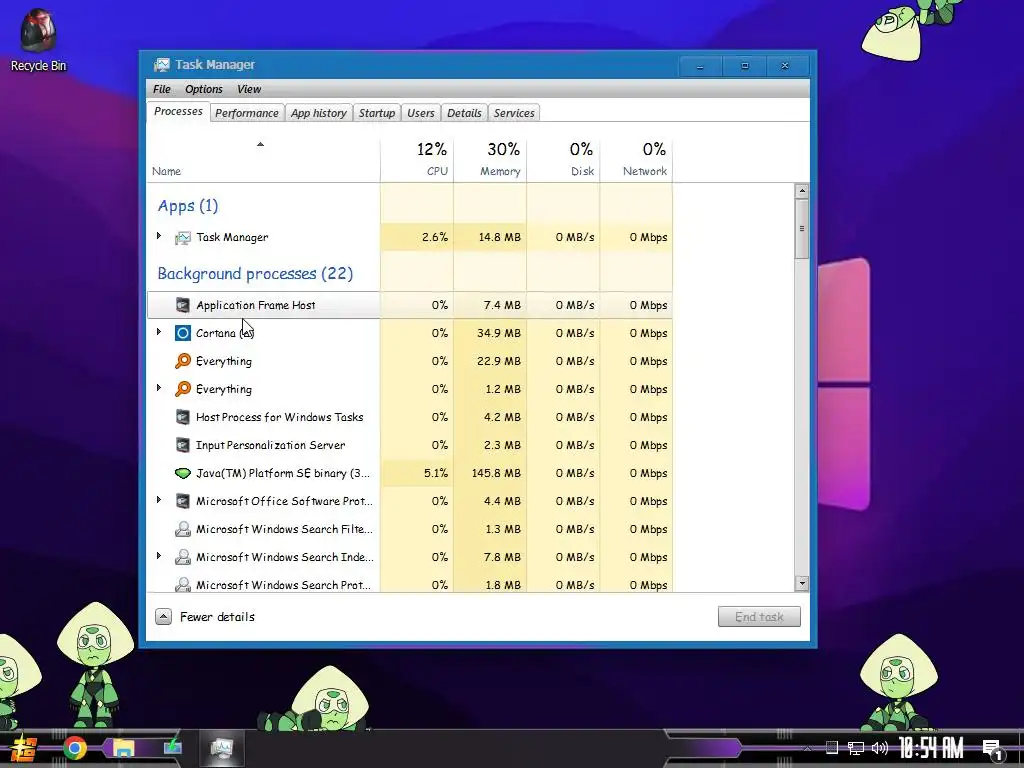Click the process list scroll up arrow
The height and width of the screenshot is (768, 1024).
click(802, 191)
